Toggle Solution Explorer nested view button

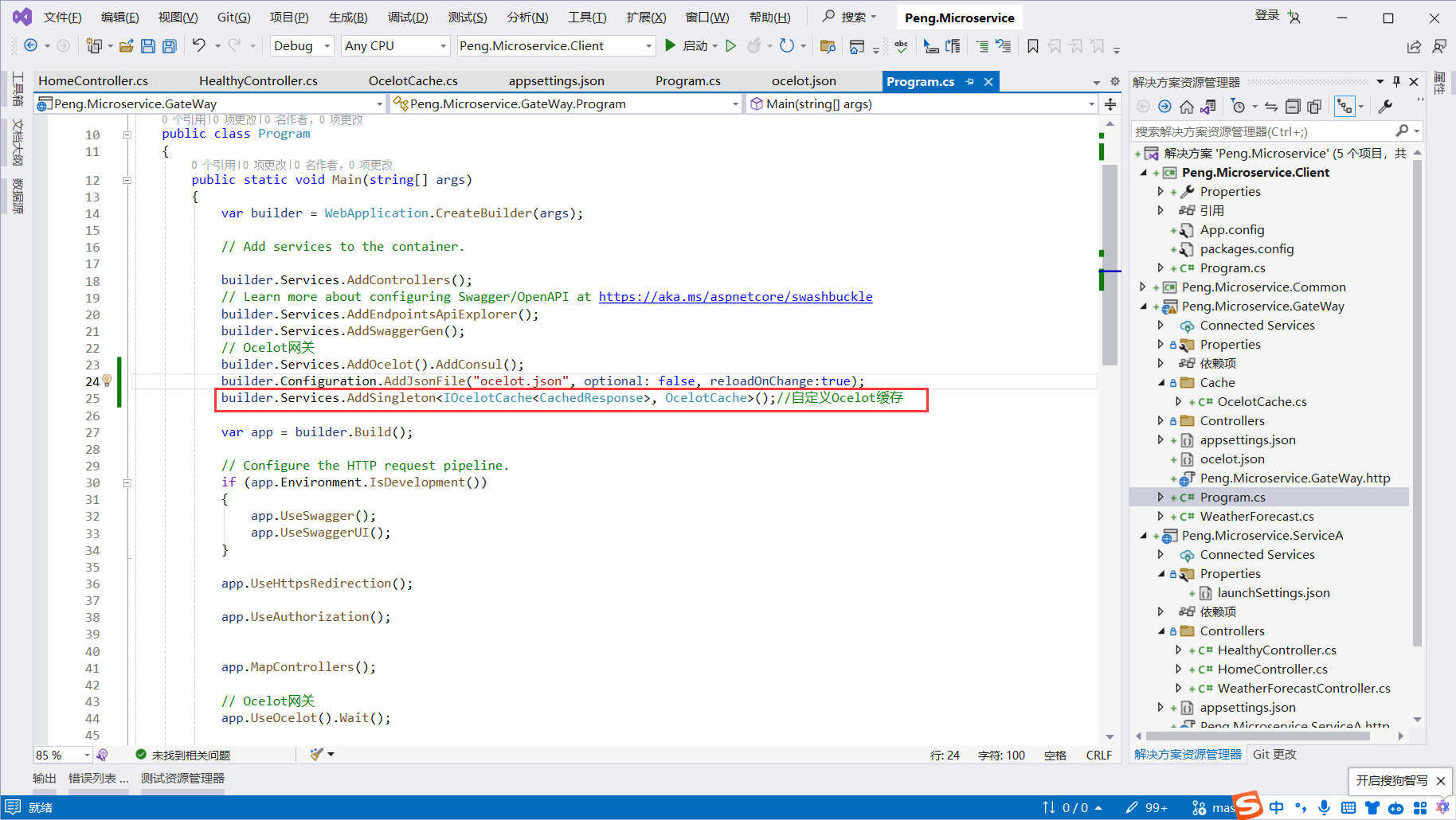(1344, 106)
